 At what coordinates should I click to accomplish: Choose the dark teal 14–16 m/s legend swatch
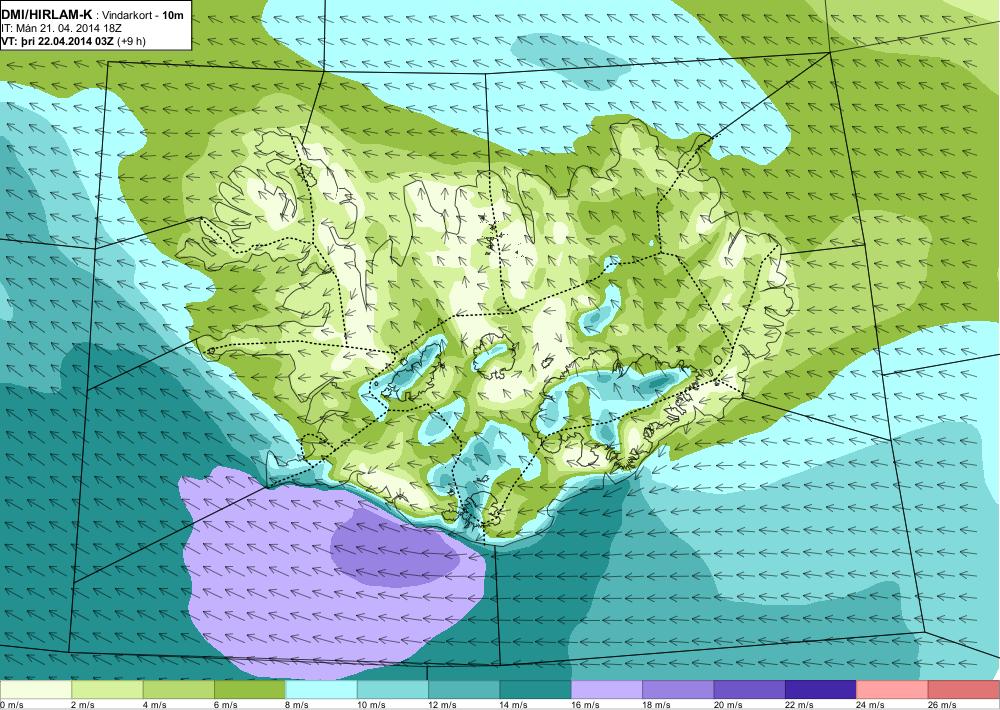[536, 689]
